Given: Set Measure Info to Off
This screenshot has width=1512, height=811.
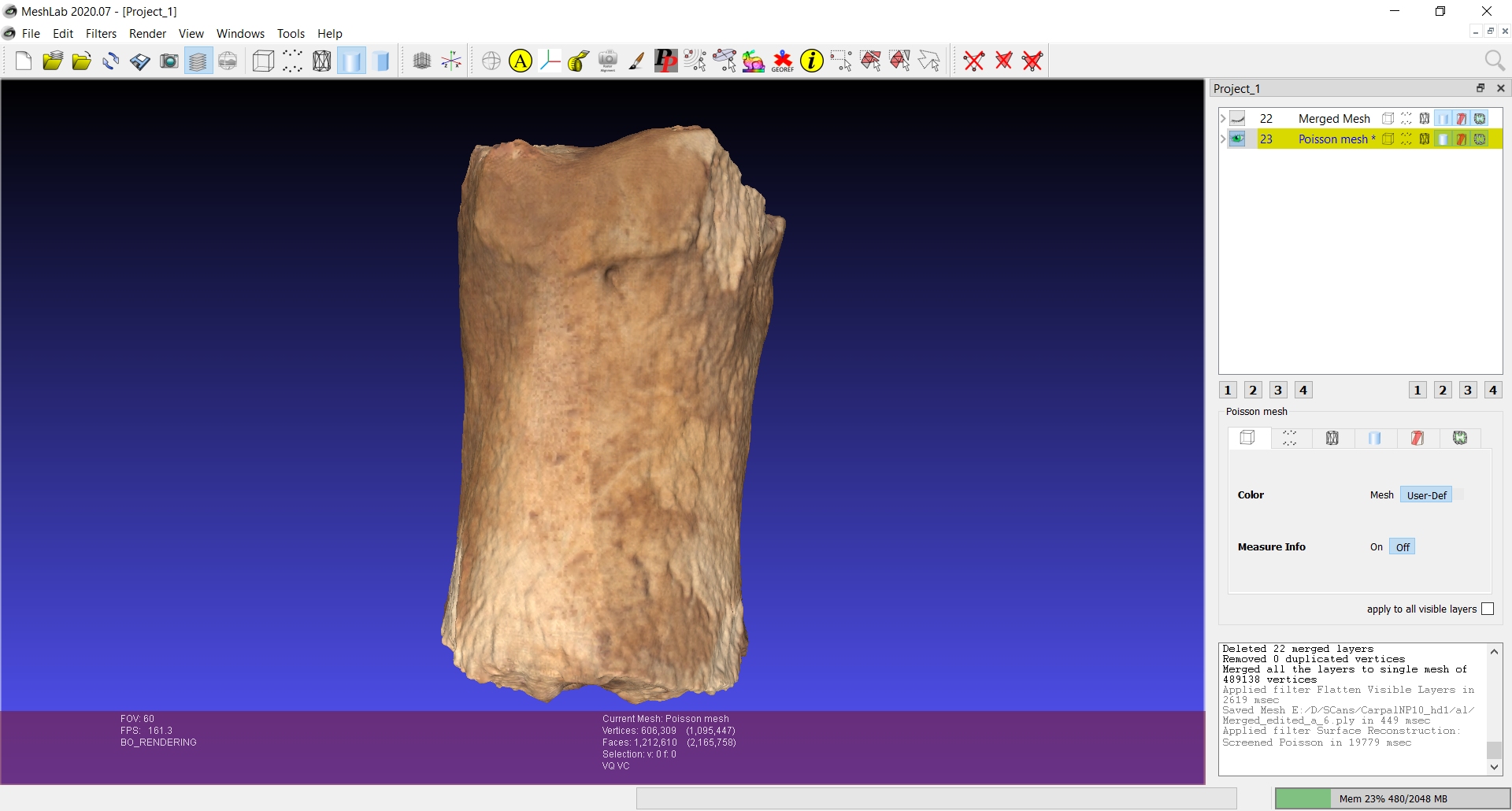Looking at the screenshot, I should point(1403,546).
